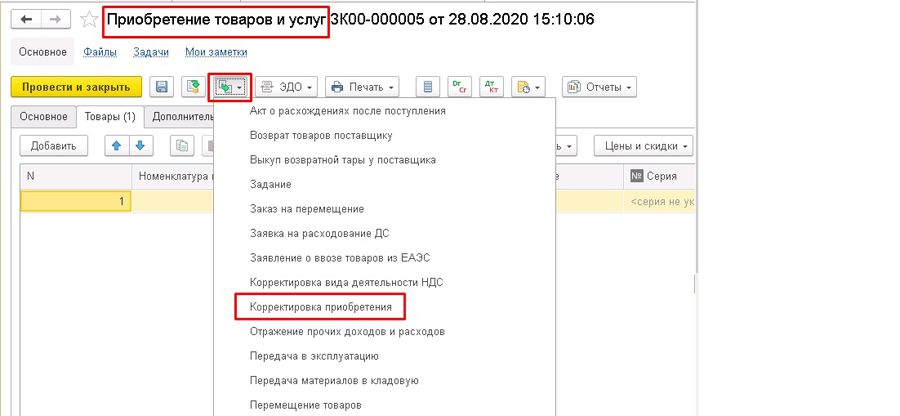Move row down with blue arrow
Screen dimensions: 900x416
141,146
